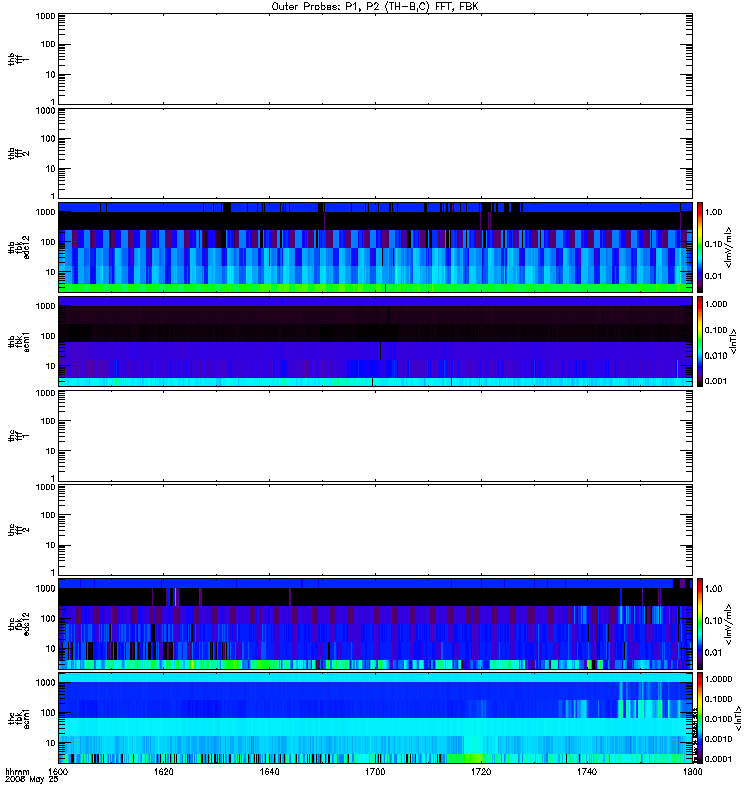Click the 1740 time axis label
750x800 pixels.
(587, 771)
